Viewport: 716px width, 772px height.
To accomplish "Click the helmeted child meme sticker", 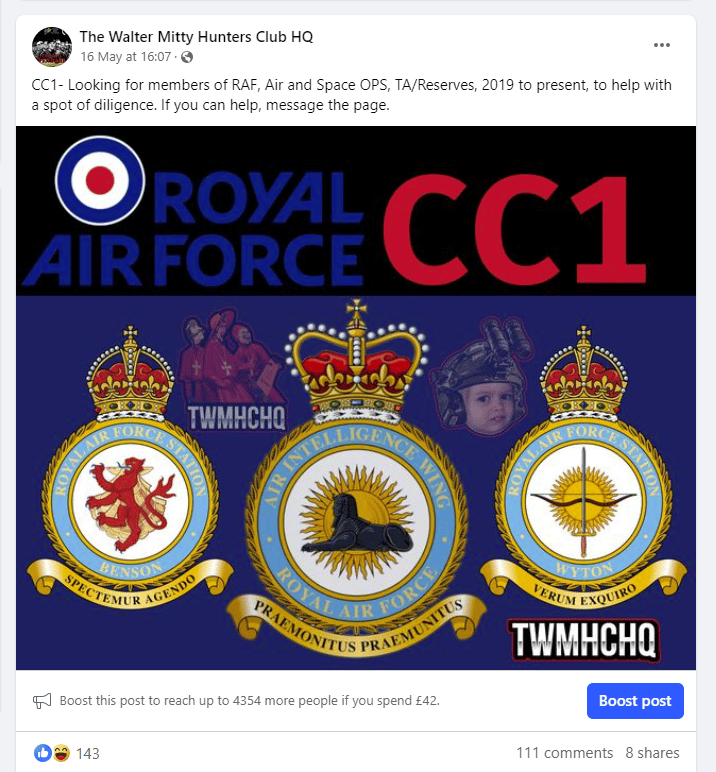I will coord(481,377).
